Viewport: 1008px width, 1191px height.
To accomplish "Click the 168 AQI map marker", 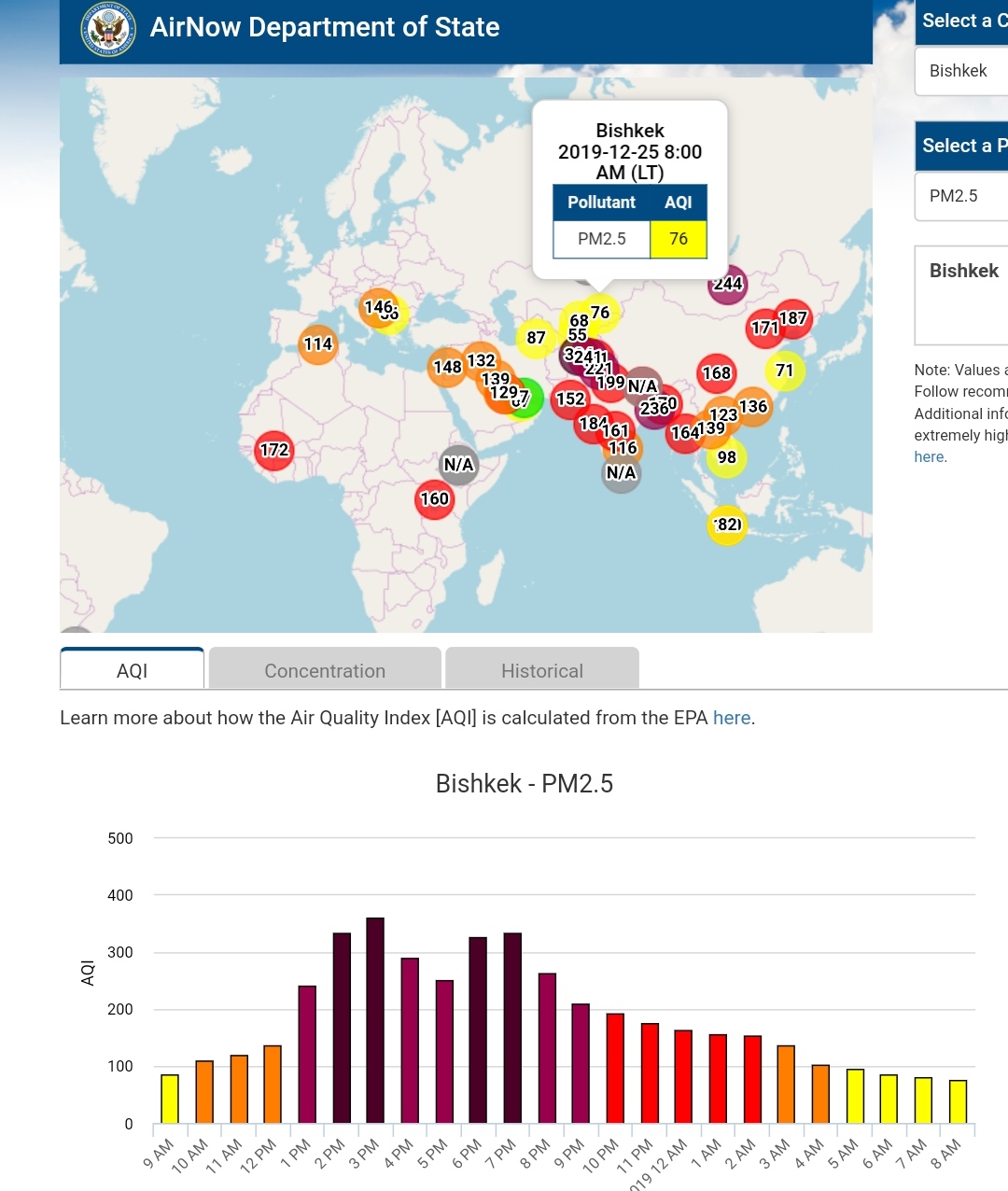I will [x=716, y=373].
